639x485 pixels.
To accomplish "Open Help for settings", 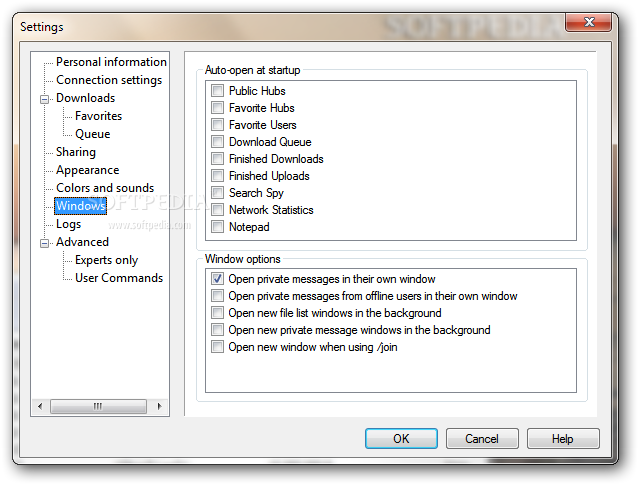I will coord(563,439).
